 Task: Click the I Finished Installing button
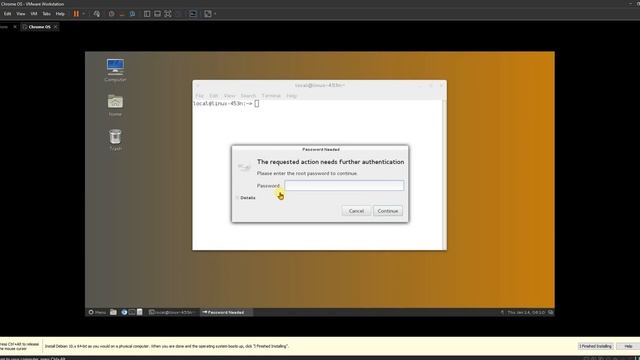596,346
